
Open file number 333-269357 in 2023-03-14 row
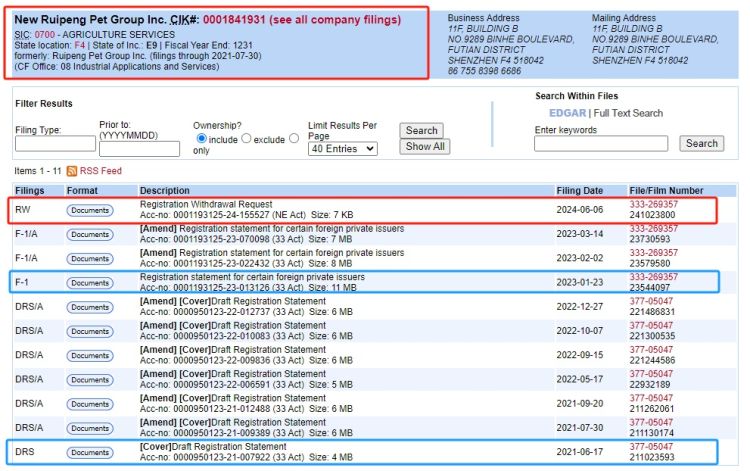point(653,229)
